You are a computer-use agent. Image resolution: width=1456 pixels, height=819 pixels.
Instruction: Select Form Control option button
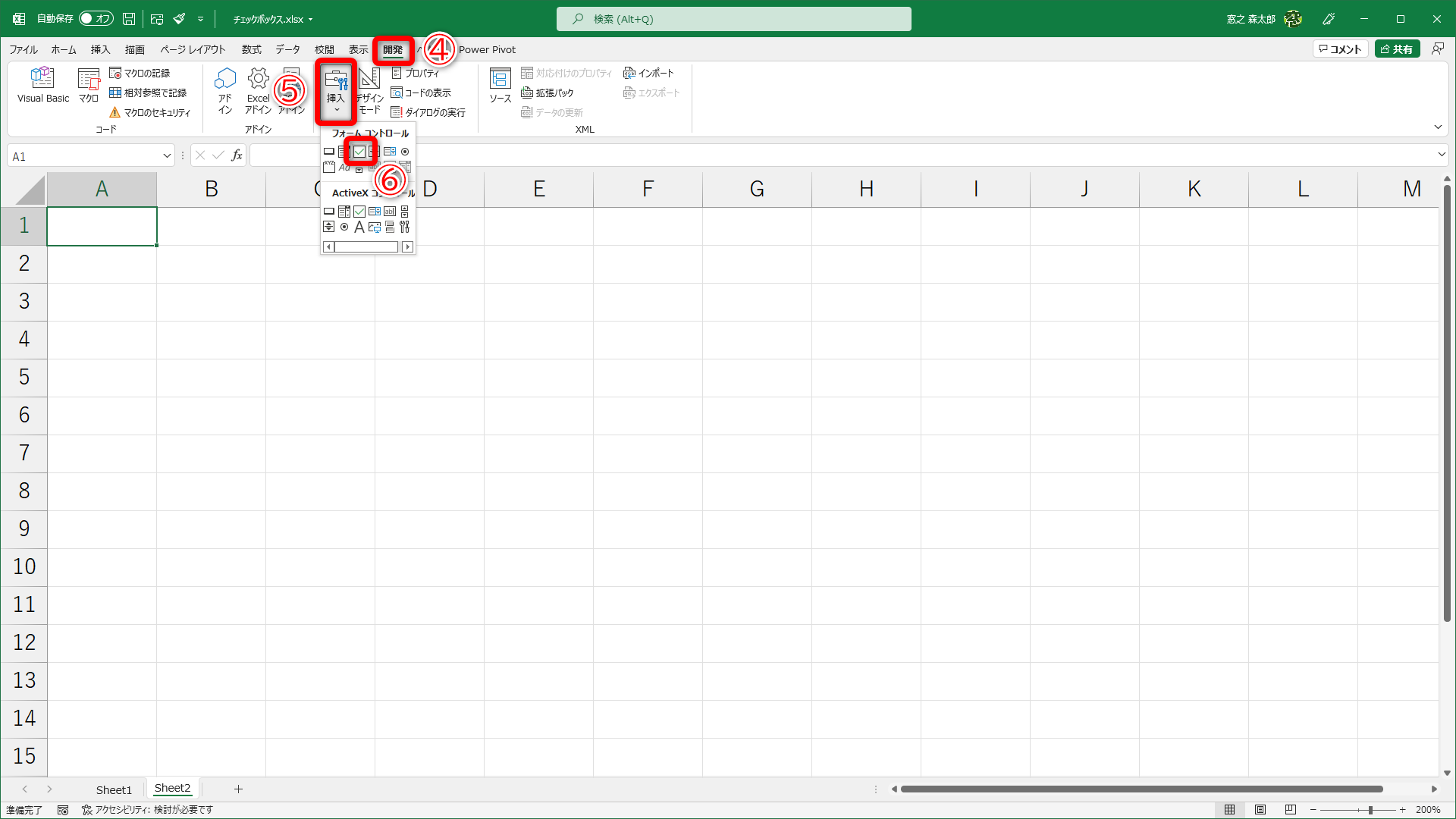(x=405, y=152)
